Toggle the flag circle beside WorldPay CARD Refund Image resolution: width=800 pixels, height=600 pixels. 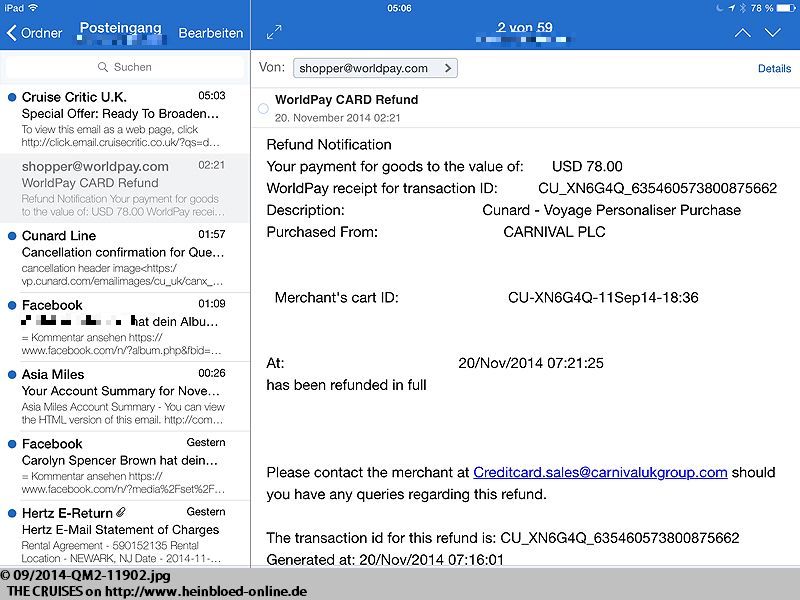[263, 108]
